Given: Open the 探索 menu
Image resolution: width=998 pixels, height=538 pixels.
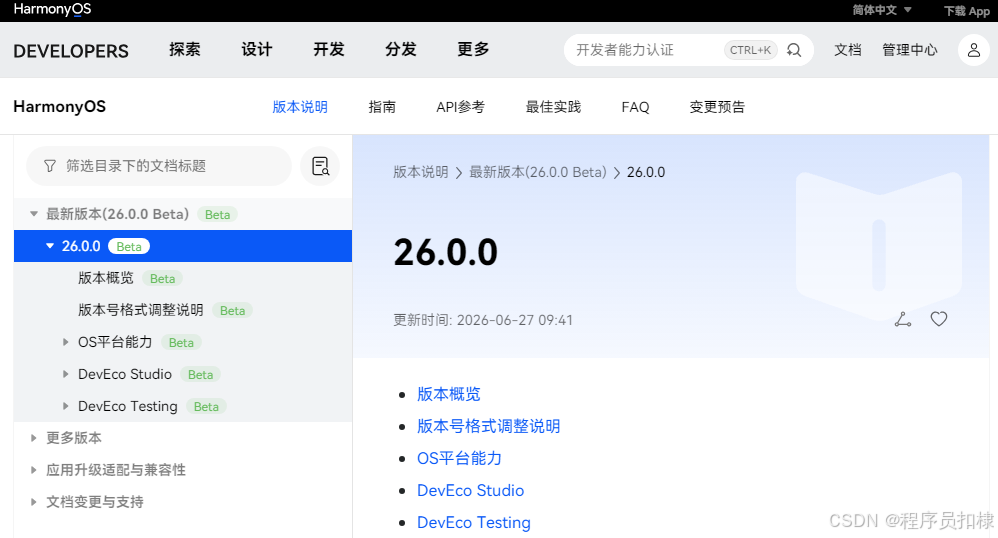Looking at the screenshot, I should pyautogui.click(x=185, y=50).
